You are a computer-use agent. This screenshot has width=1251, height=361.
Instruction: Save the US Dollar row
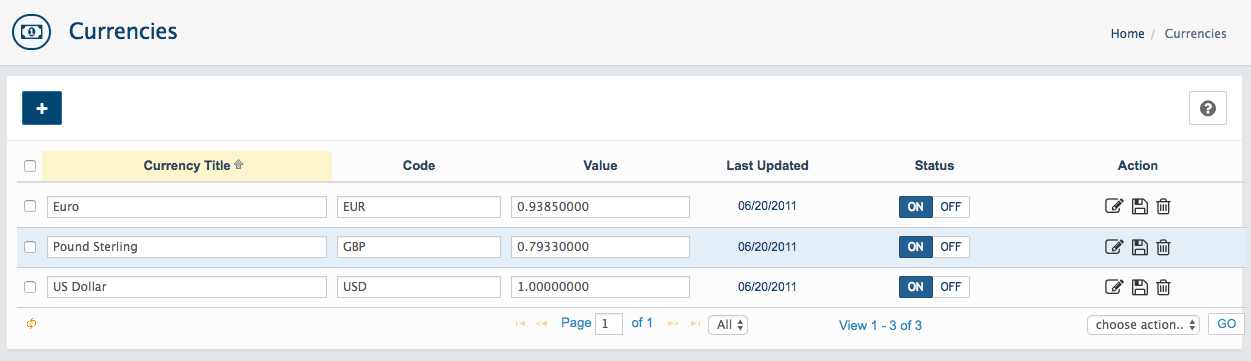click(x=1139, y=287)
